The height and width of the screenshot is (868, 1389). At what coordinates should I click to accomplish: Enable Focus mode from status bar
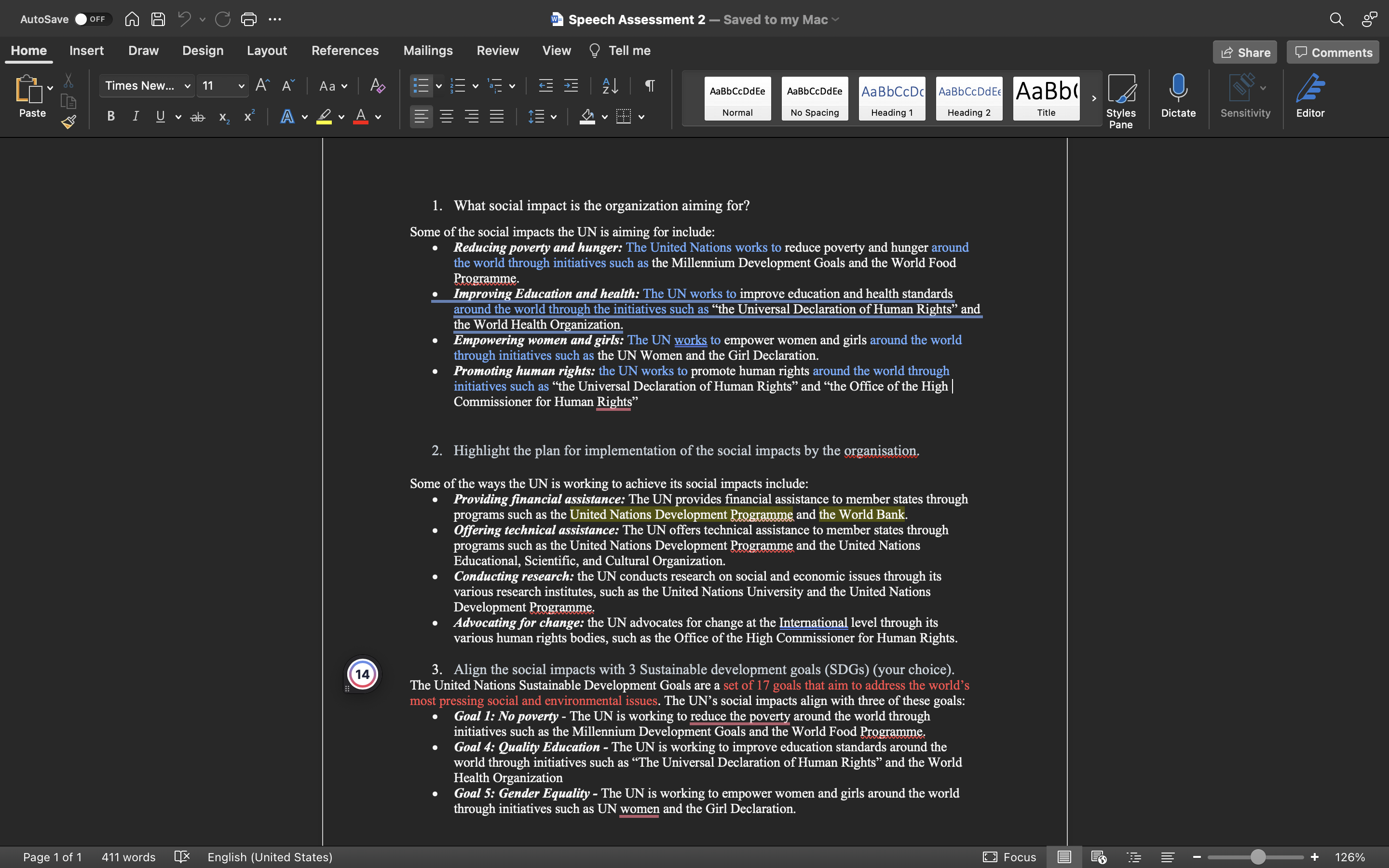point(1009,857)
